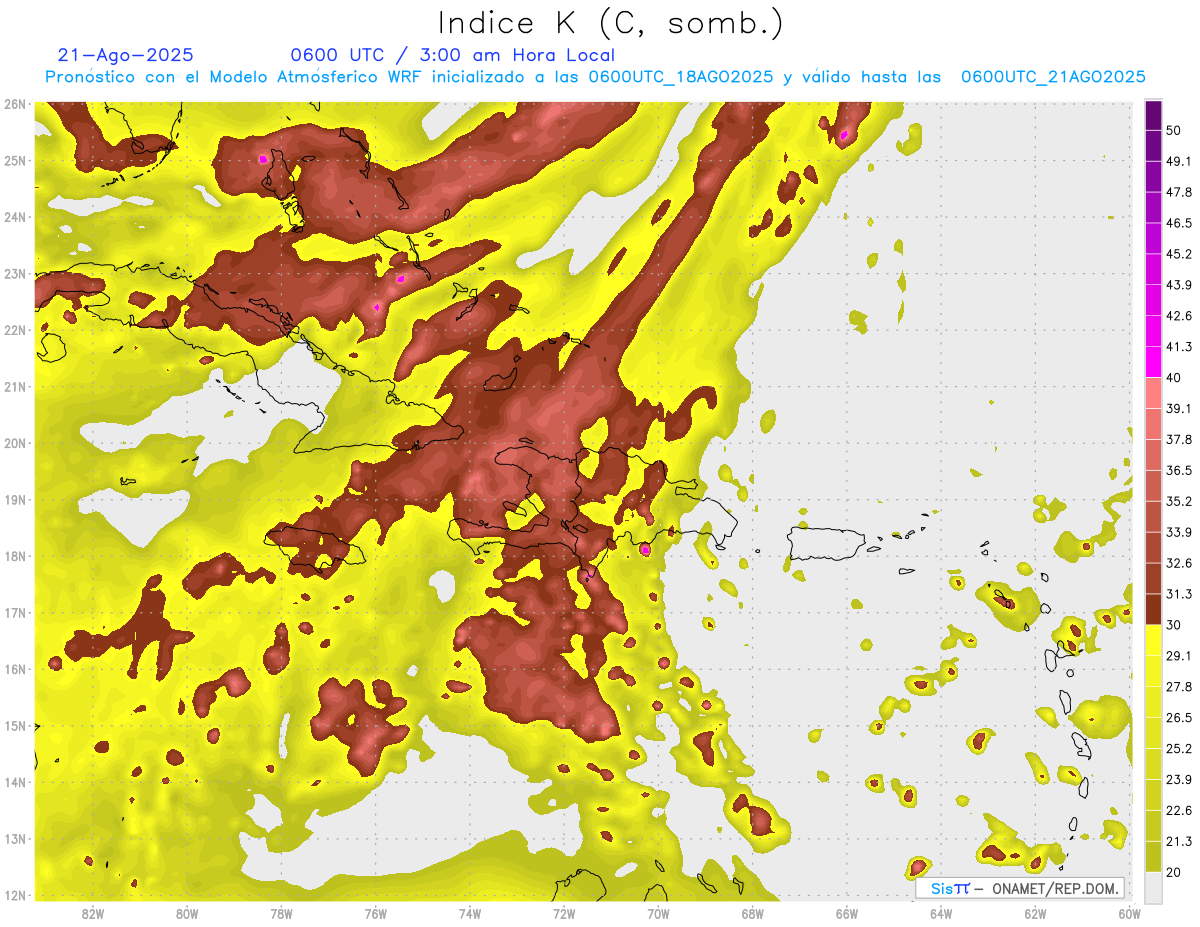
Task: Click the '80W' longitude label
Action: coord(187,913)
